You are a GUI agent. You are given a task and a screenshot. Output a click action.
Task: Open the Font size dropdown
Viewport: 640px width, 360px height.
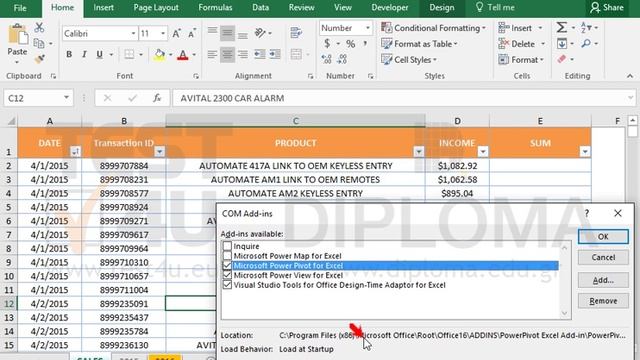(x=163, y=33)
